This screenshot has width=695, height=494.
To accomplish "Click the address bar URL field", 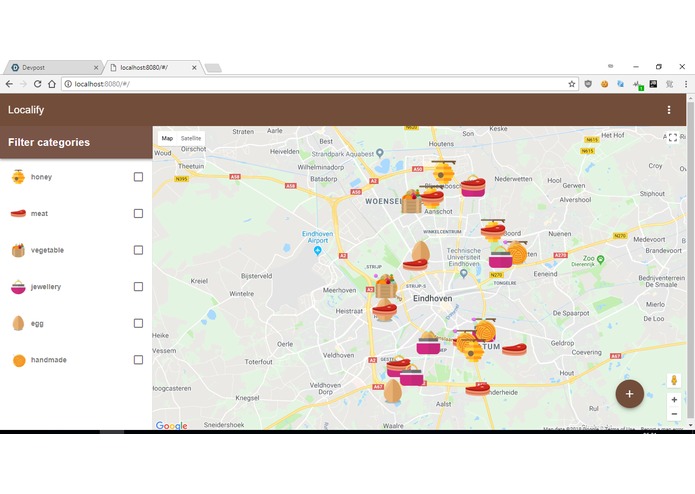I will pos(319,84).
